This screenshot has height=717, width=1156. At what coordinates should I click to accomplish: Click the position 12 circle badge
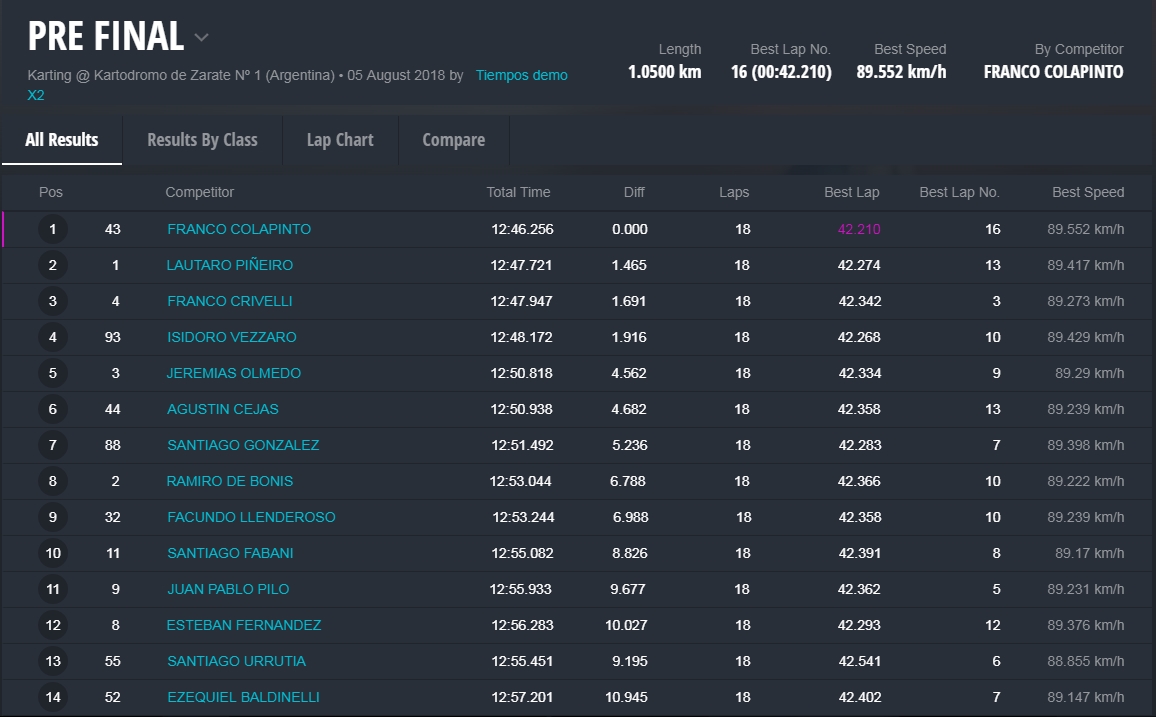pos(53,625)
